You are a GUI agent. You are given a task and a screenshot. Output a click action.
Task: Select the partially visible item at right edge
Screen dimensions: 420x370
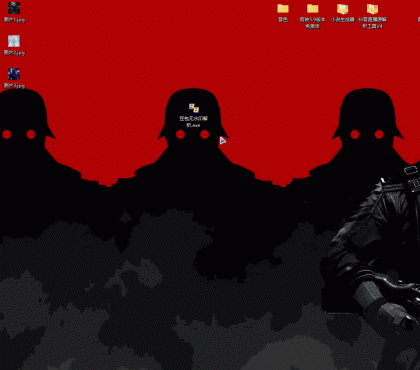point(419,19)
